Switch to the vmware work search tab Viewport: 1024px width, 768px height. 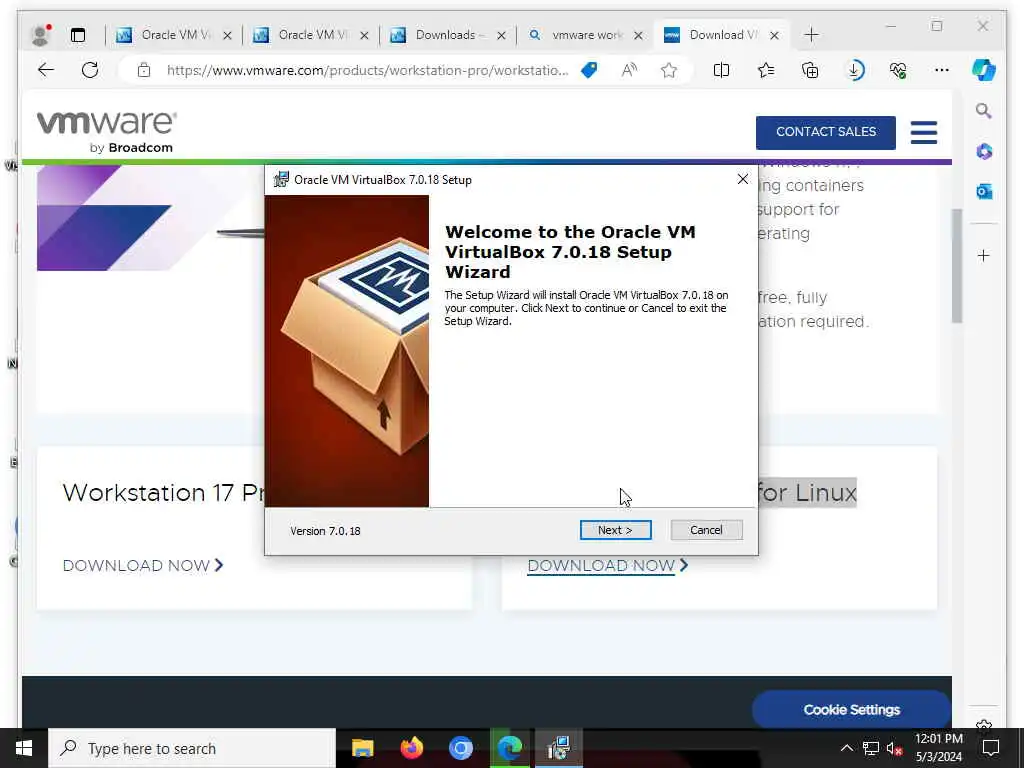tap(585, 35)
